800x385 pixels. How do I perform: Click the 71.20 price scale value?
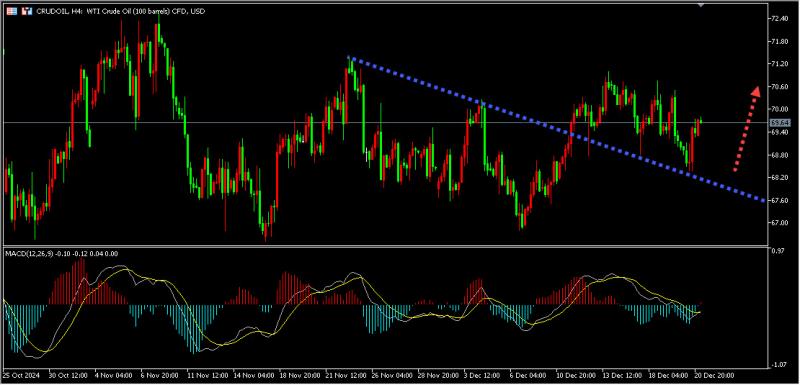(x=781, y=64)
